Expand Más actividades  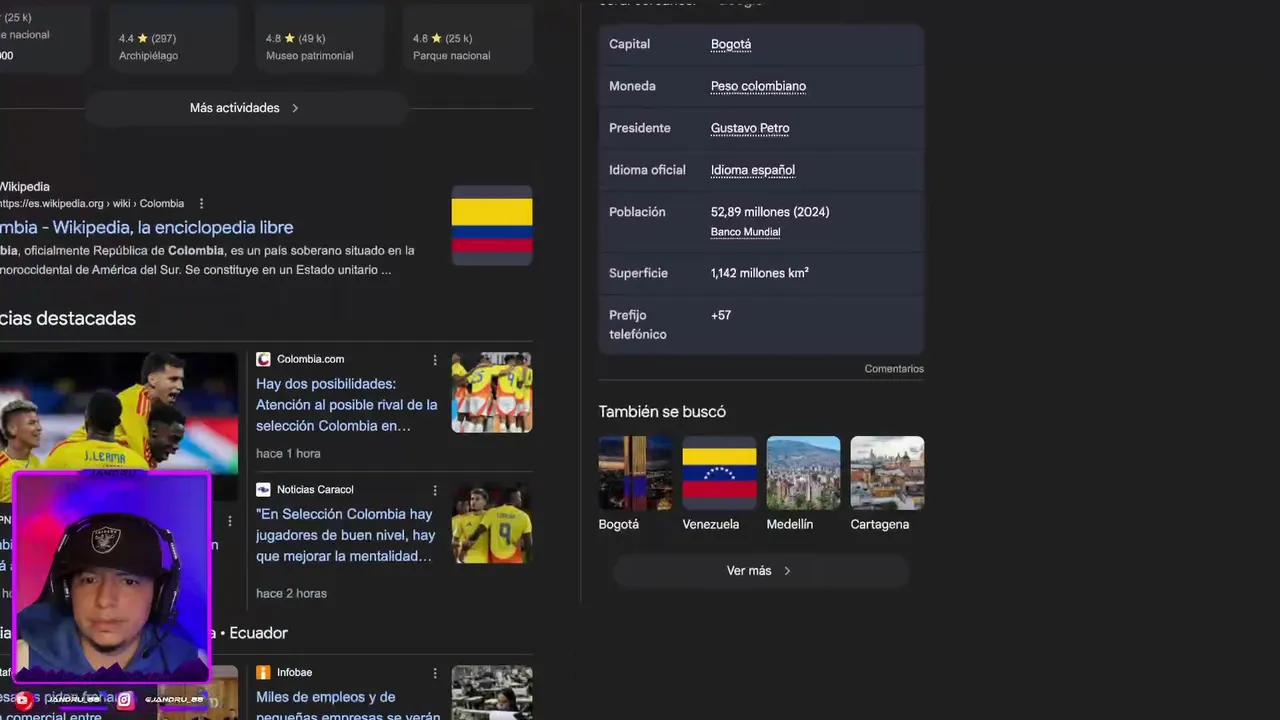tap(245, 108)
